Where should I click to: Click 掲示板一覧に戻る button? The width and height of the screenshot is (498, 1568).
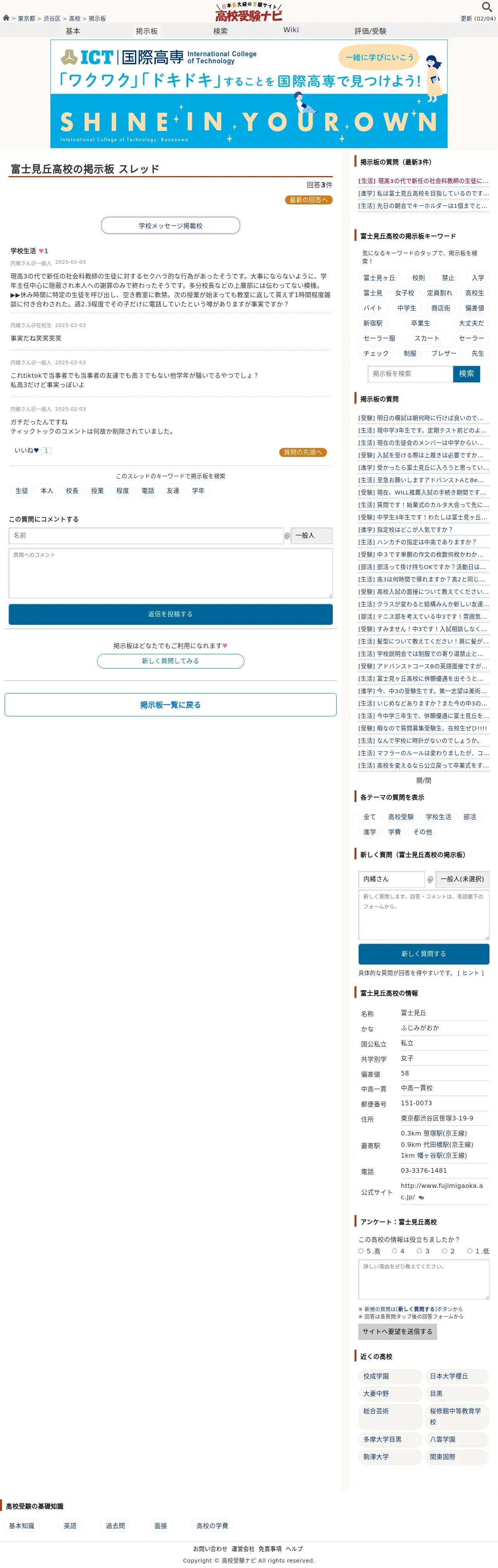point(171,705)
